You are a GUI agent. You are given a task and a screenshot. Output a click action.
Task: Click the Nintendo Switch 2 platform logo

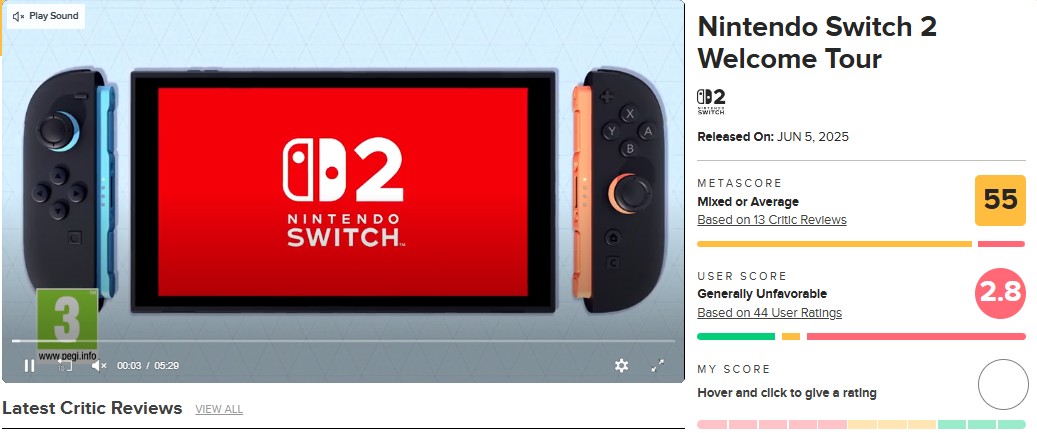711,102
